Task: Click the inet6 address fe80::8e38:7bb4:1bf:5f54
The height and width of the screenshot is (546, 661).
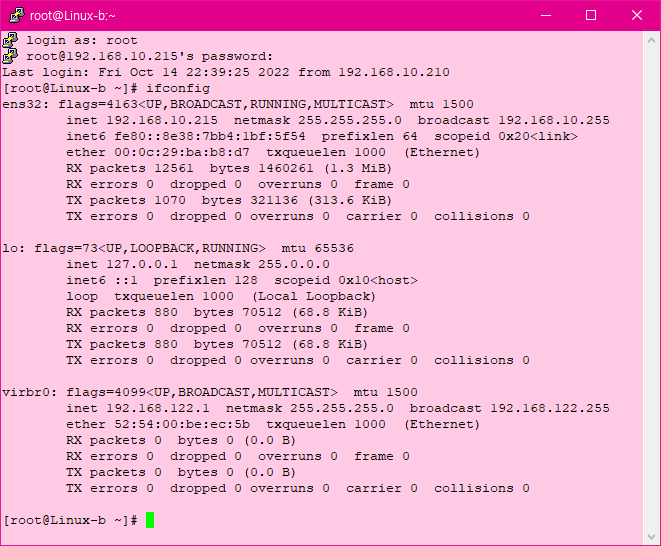Action: (x=210, y=137)
